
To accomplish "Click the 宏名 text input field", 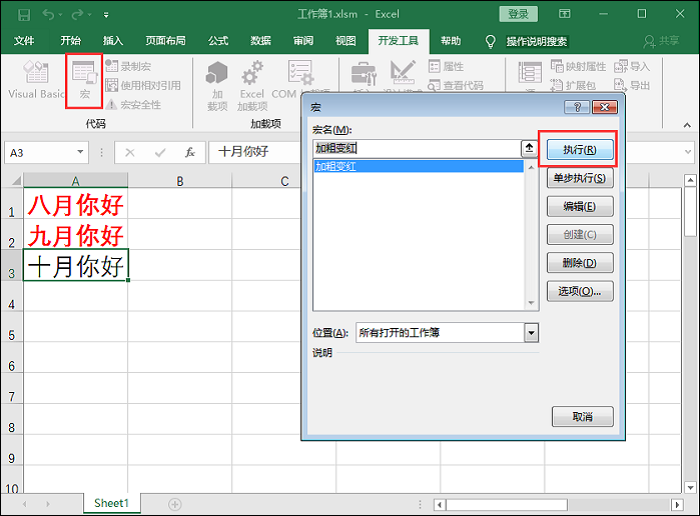I will [x=417, y=148].
